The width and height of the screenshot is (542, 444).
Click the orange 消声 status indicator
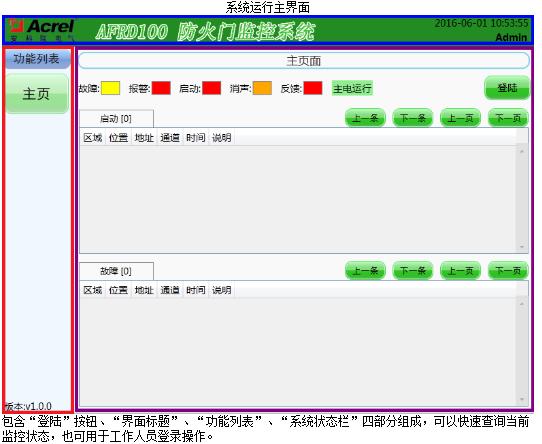262,88
